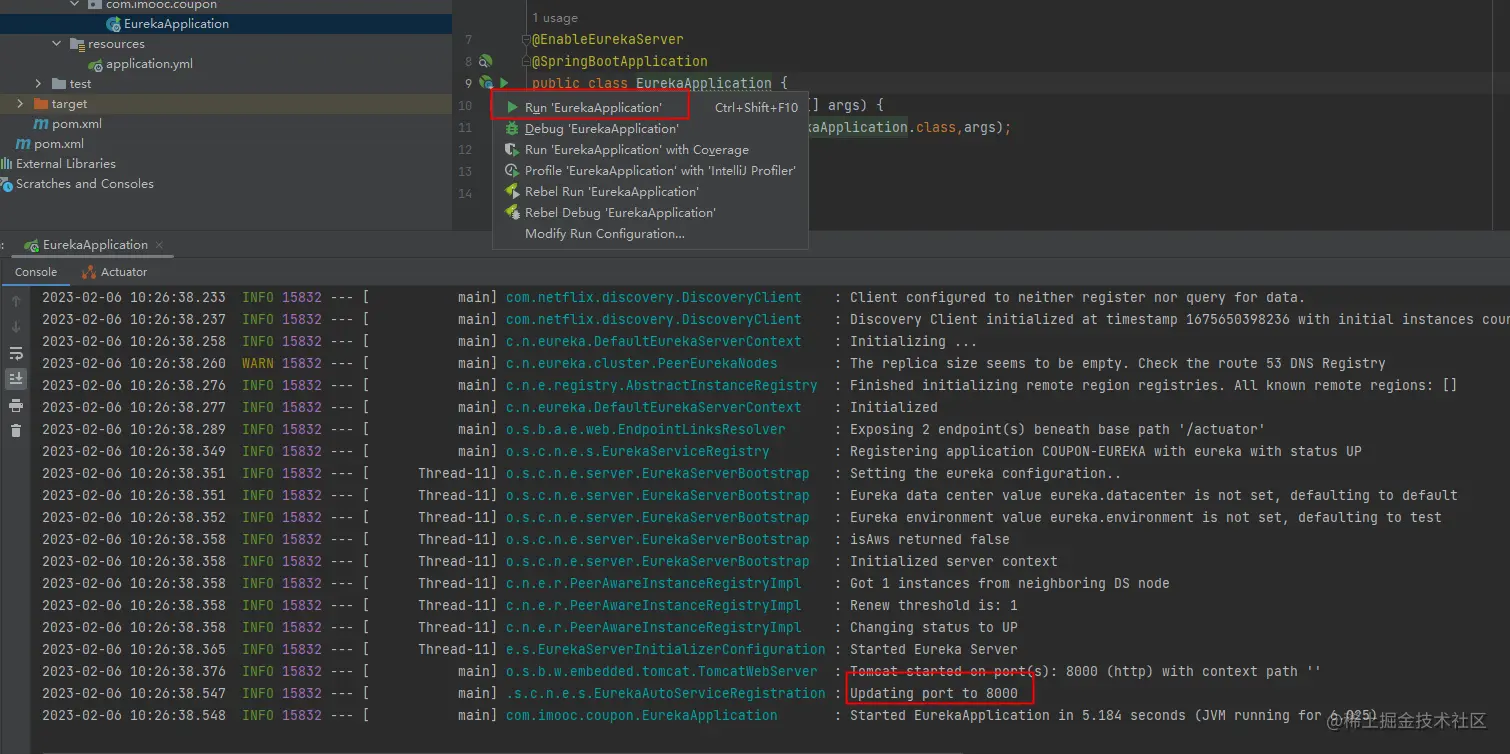Collapse the resources folder
Image resolution: width=1510 pixels, height=754 pixels.
57,44
